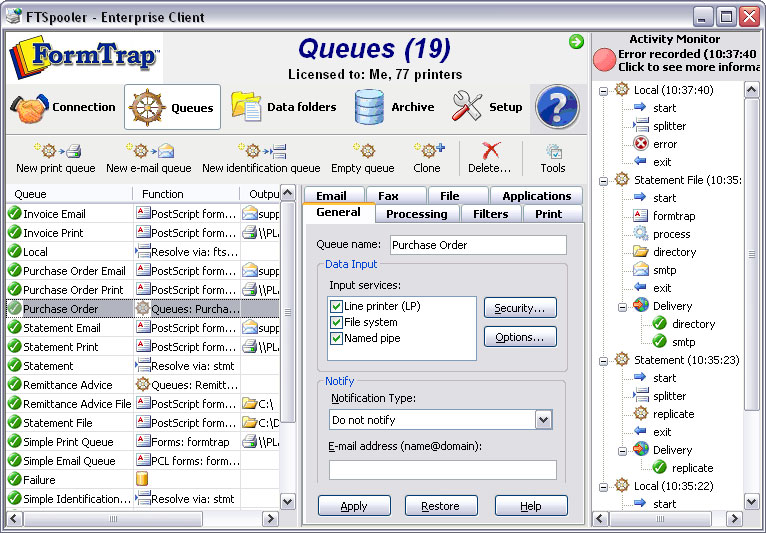Uncheck the Line printer (LP) checkbox
The height and width of the screenshot is (533, 766).
click(x=337, y=306)
